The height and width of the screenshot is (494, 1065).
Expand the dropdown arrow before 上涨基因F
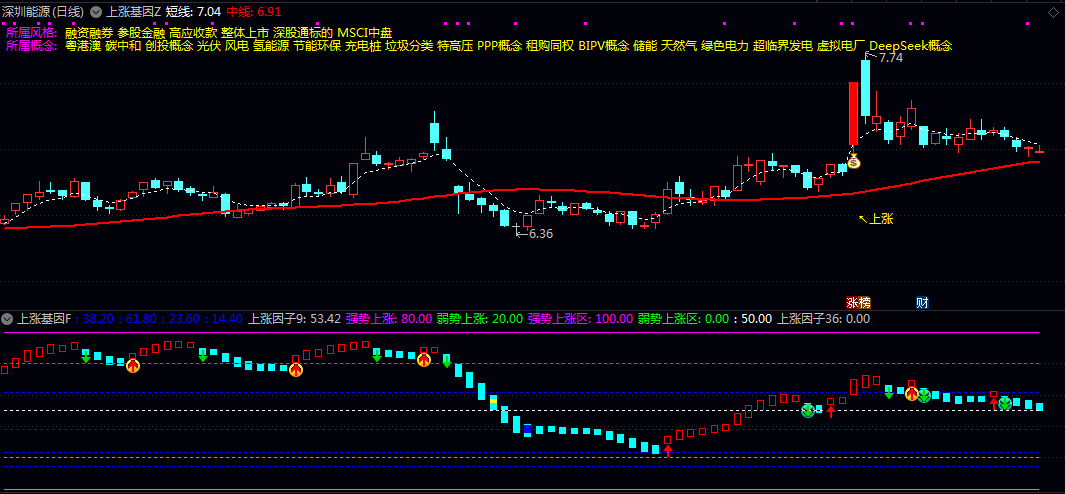click(7, 319)
